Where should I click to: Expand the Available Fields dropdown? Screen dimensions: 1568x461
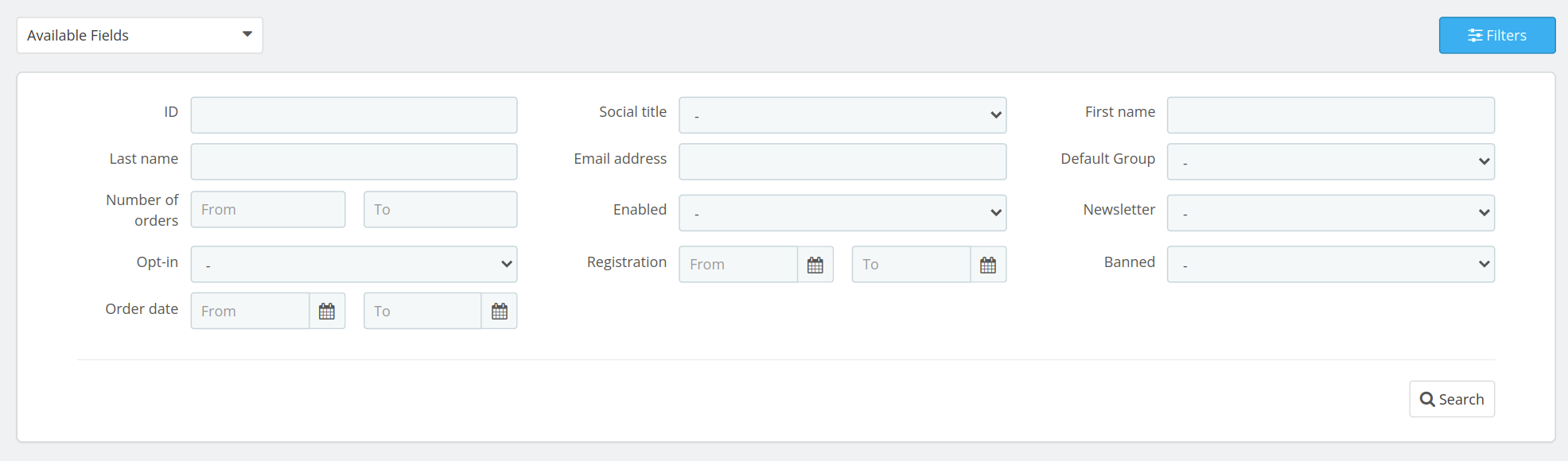tap(140, 36)
